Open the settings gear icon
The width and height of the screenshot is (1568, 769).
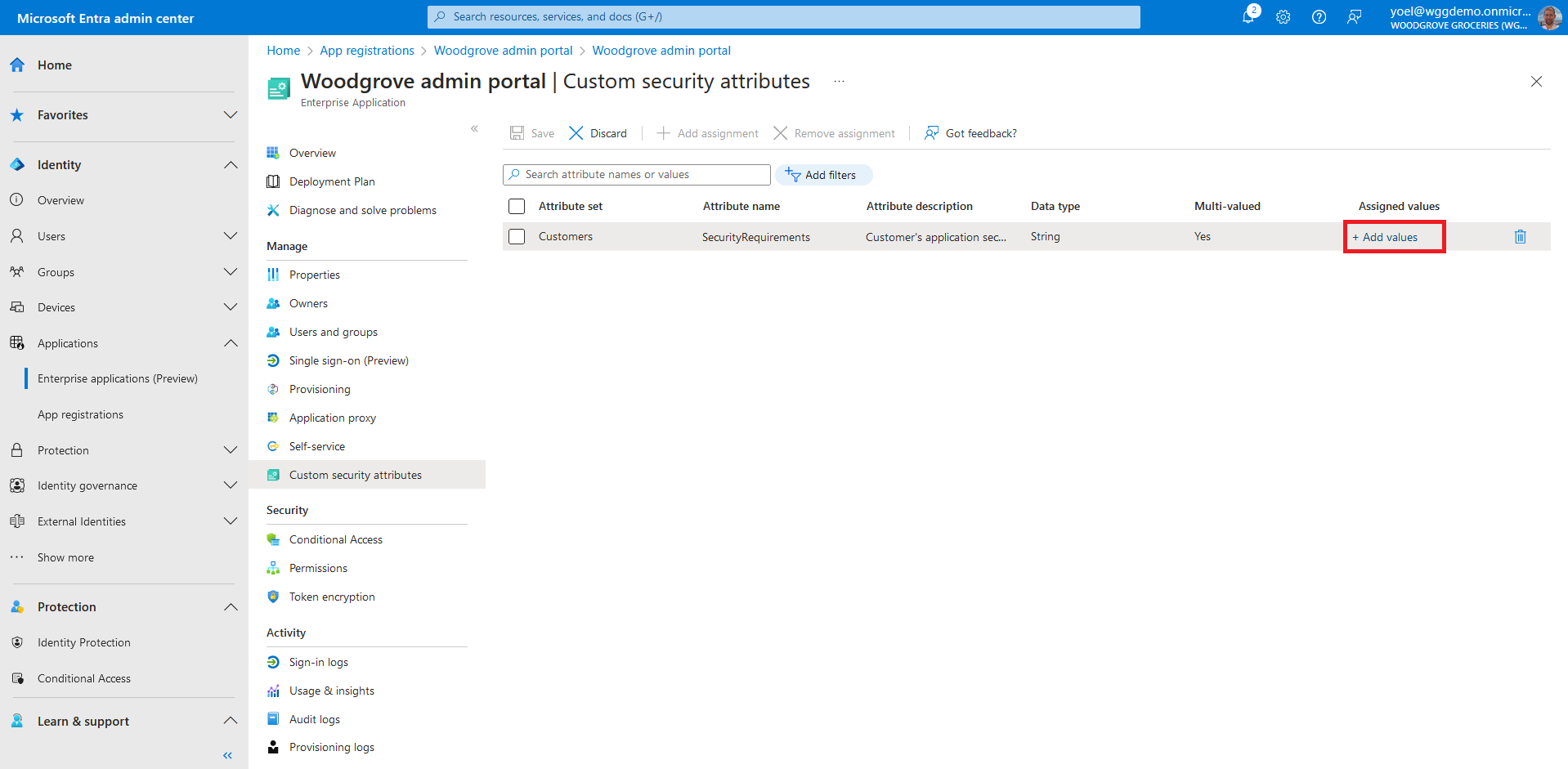click(x=1284, y=17)
